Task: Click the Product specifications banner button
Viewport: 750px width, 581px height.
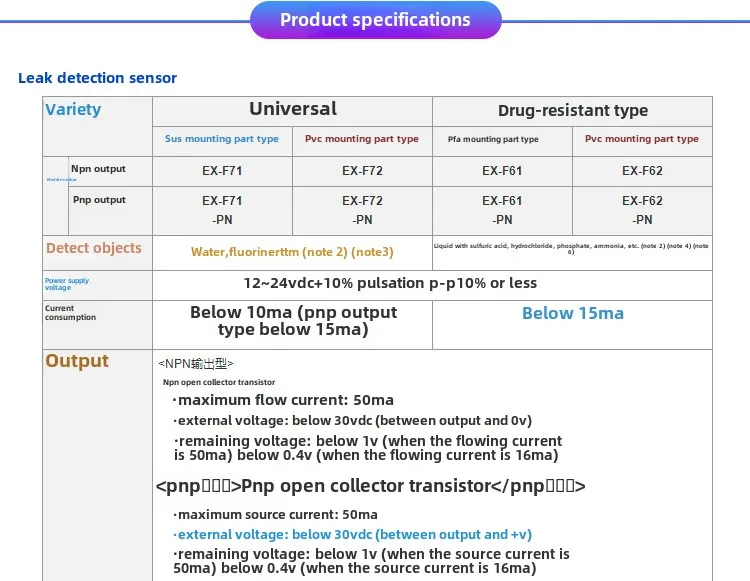Action: click(374, 20)
